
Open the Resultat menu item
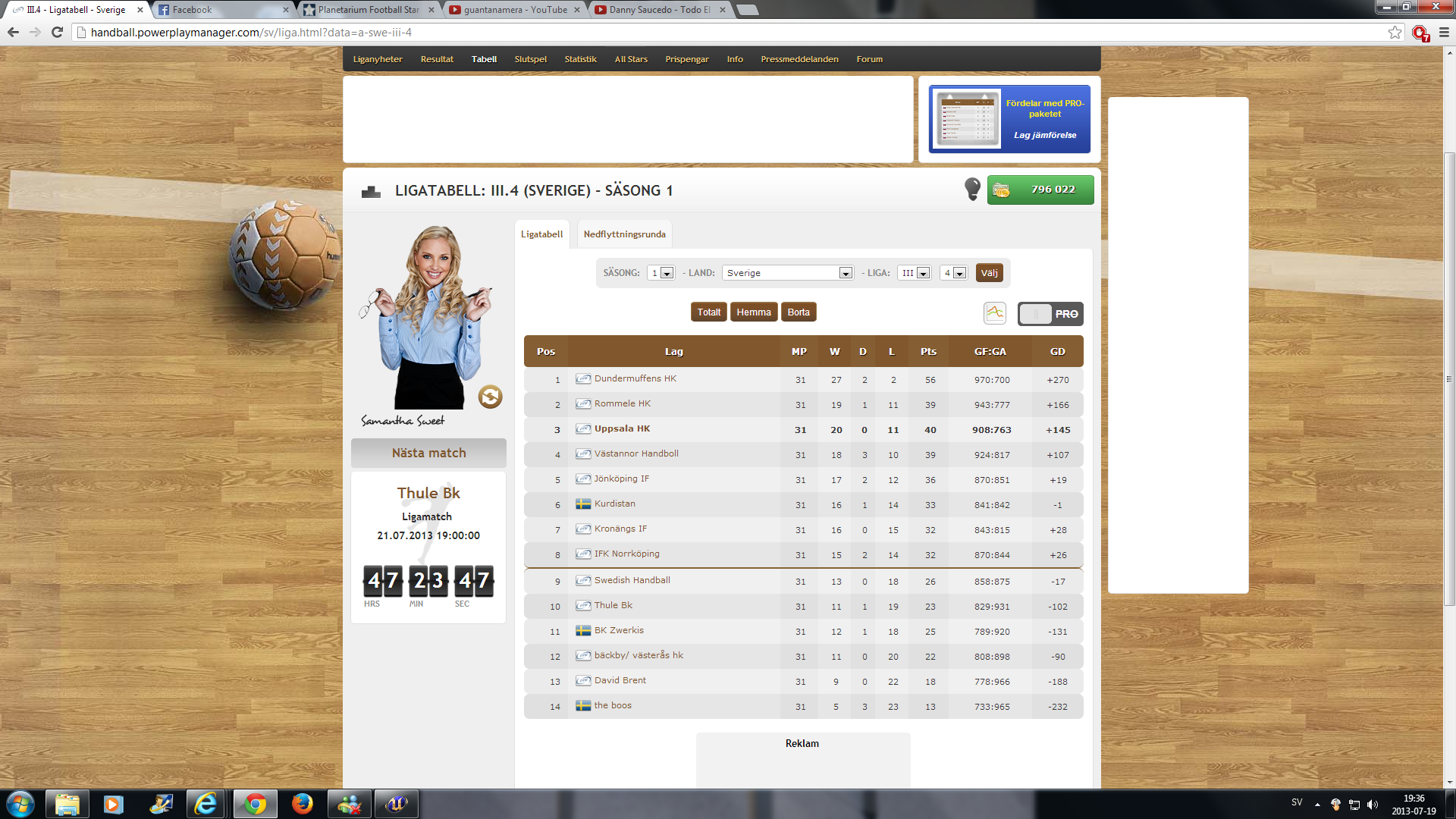(x=437, y=59)
